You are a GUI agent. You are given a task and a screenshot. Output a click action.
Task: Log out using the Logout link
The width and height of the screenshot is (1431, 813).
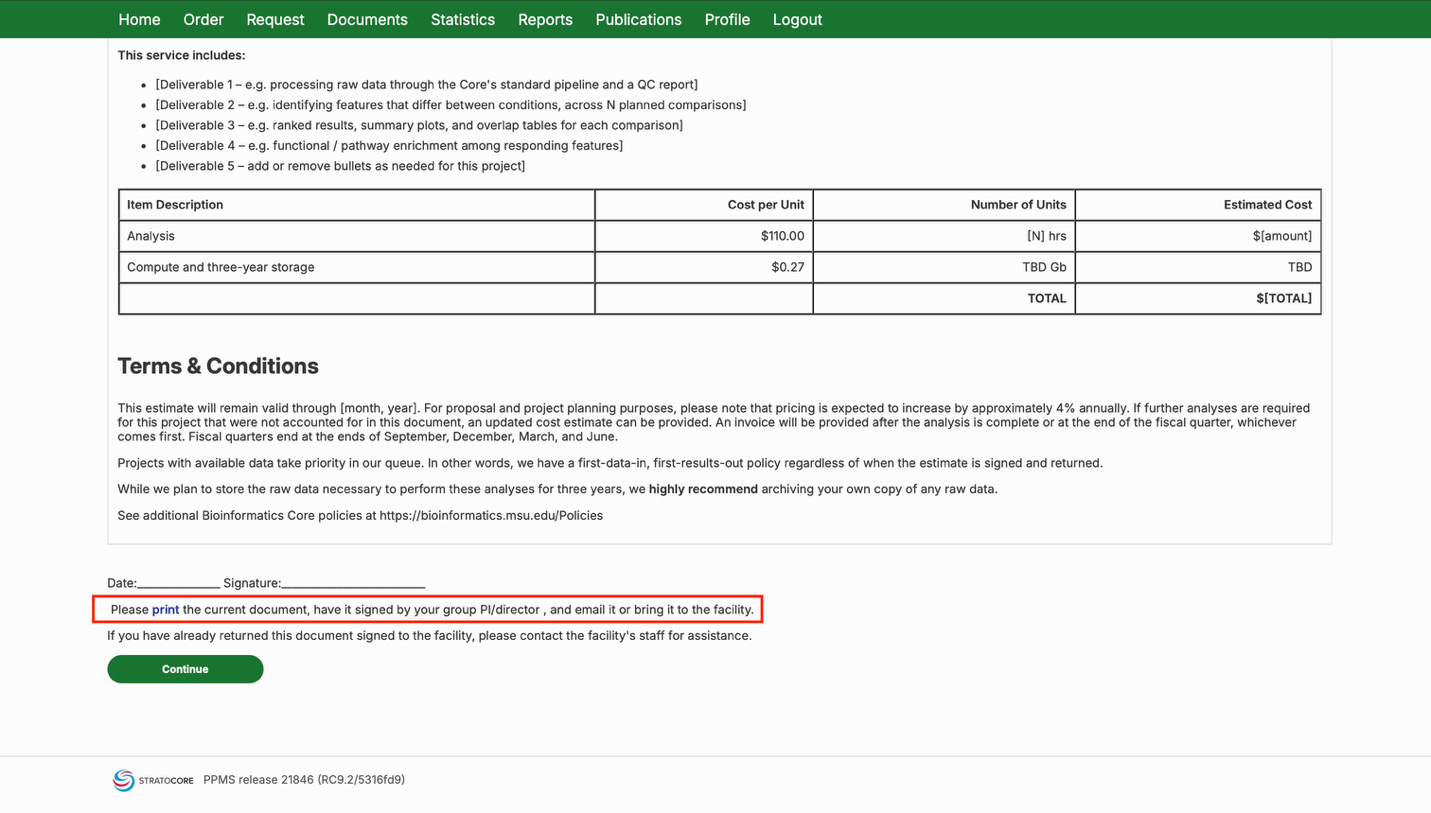[797, 20]
